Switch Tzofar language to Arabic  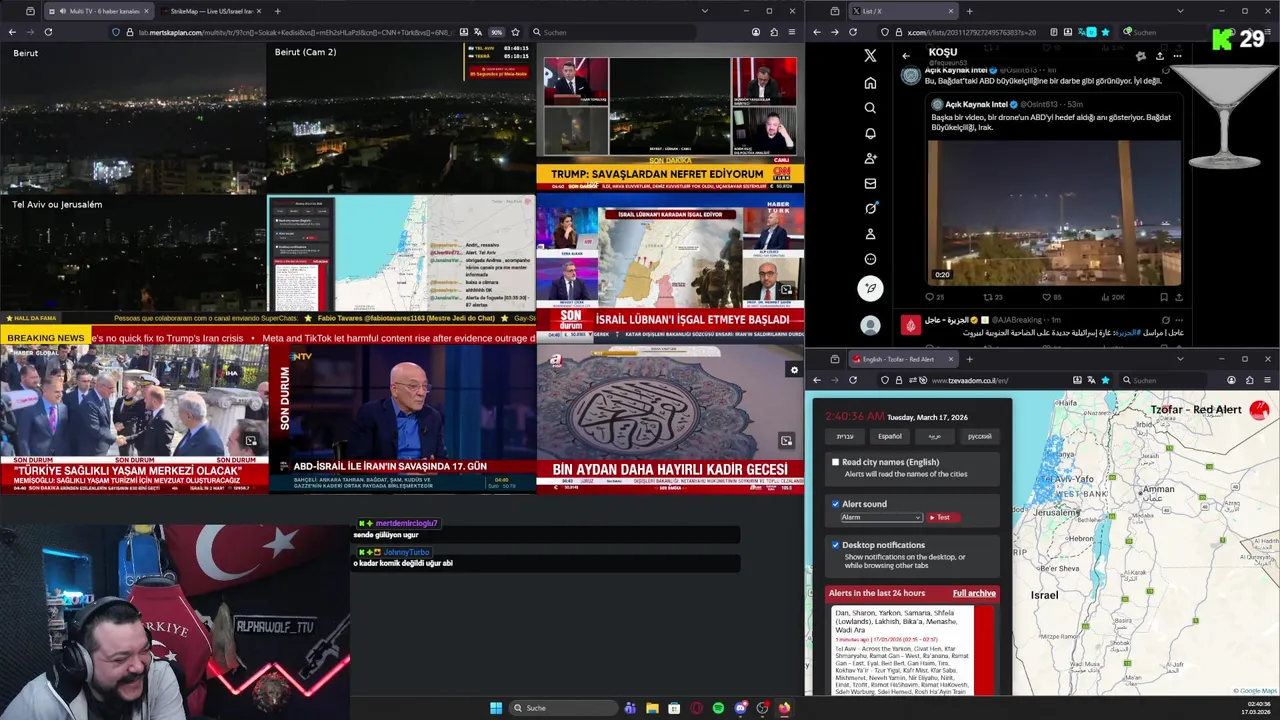tap(934, 436)
